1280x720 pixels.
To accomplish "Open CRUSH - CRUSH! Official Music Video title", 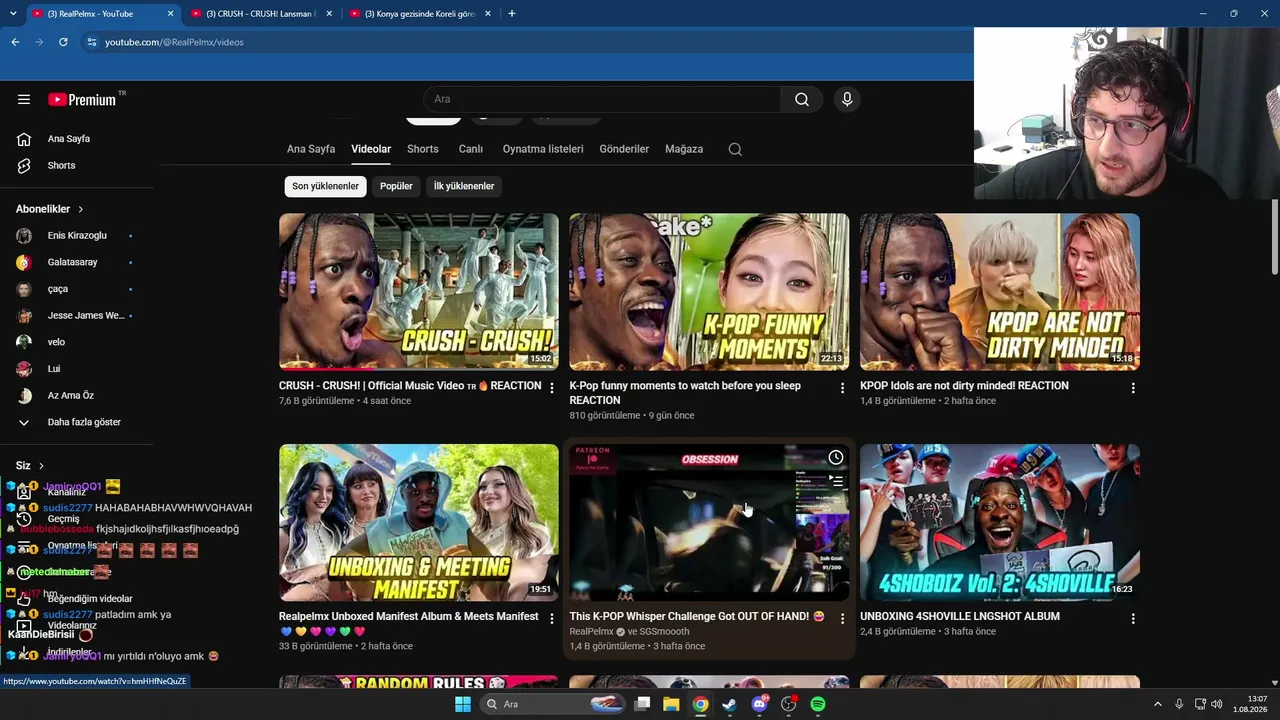I will pos(410,386).
